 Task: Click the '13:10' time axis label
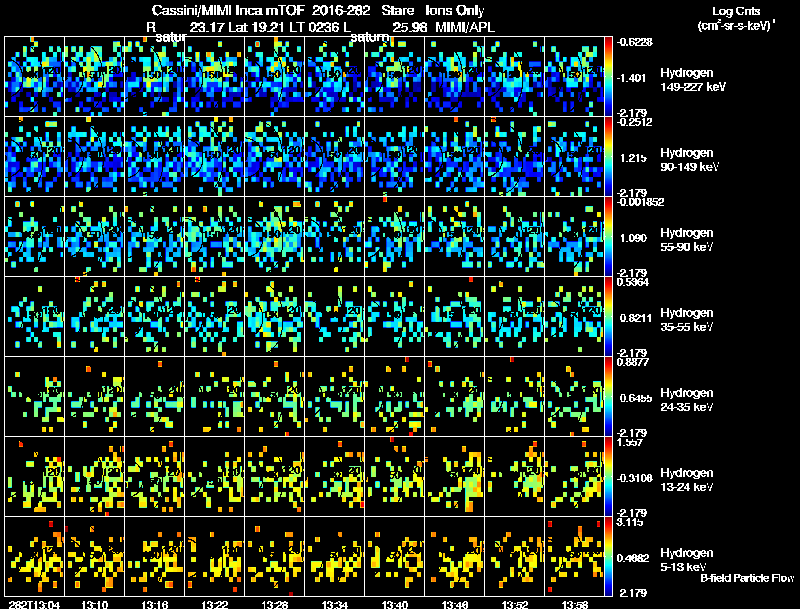(x=94, y=605)
